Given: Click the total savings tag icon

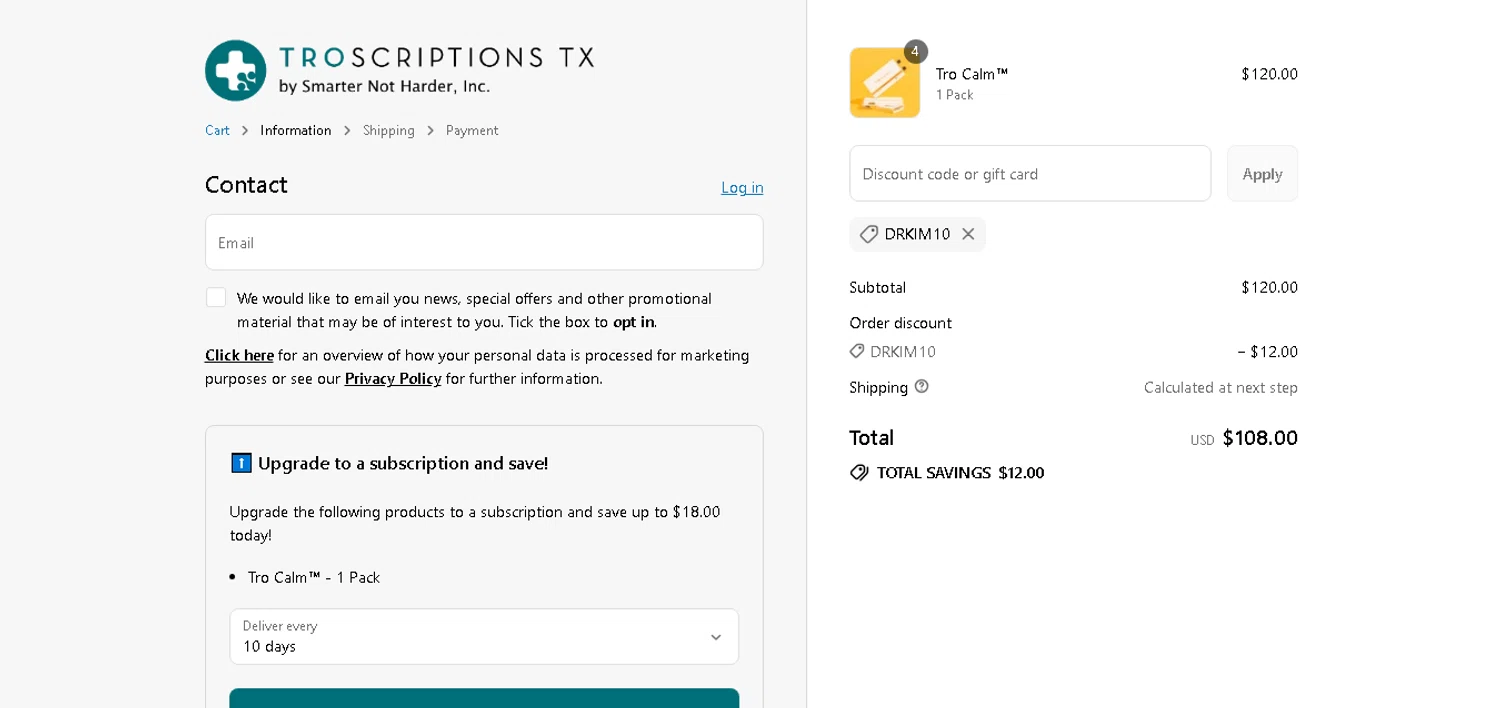Looking at the screenshot, I should (x=859, y=472).
